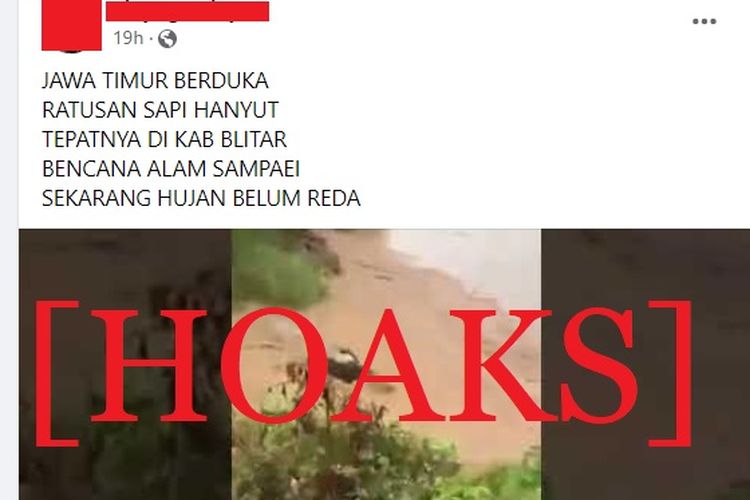The height and width of the screenshot is (500, 750).
Task: Click the red-covered profile picture
Action: coord(72,25)
